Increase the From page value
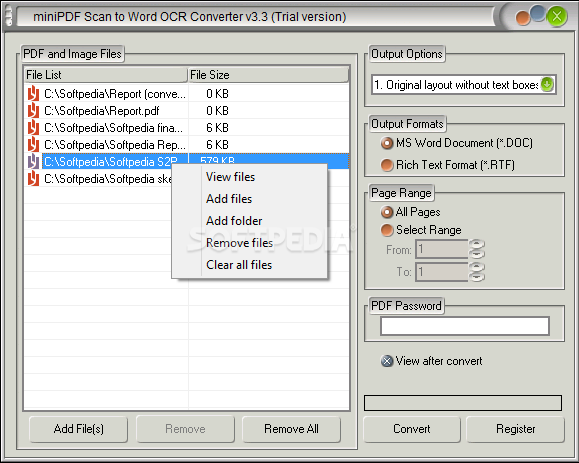Viewport: 579px width, 463px height. click(x=477, y=244)
